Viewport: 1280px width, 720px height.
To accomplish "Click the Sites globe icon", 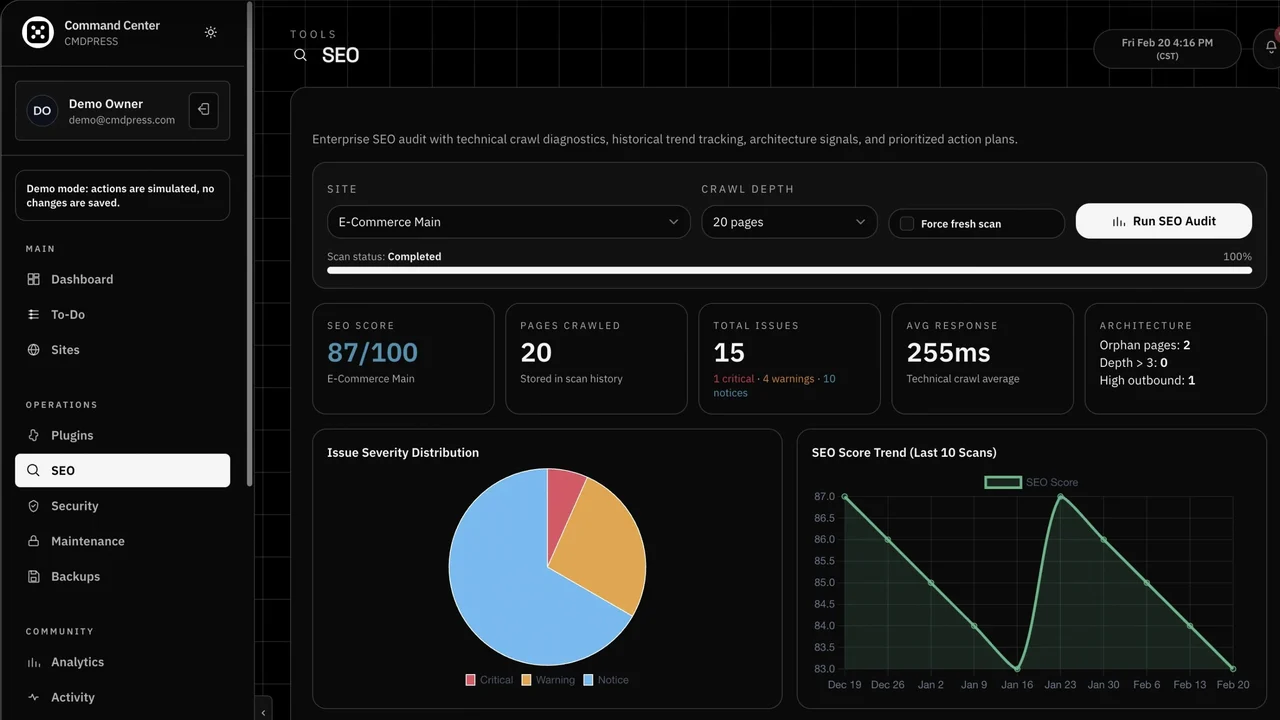I will (x=33, y=350).
